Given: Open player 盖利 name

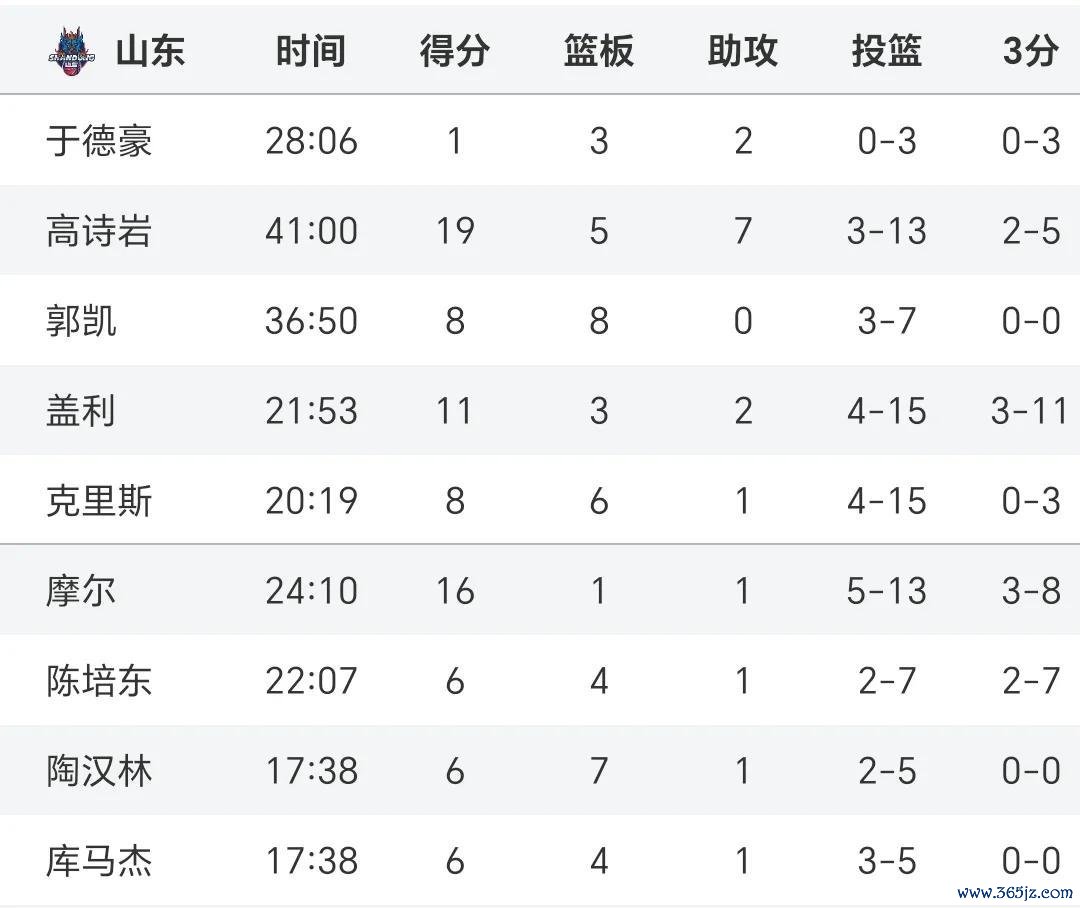Looking at the screenshot, I should point(81,411).
